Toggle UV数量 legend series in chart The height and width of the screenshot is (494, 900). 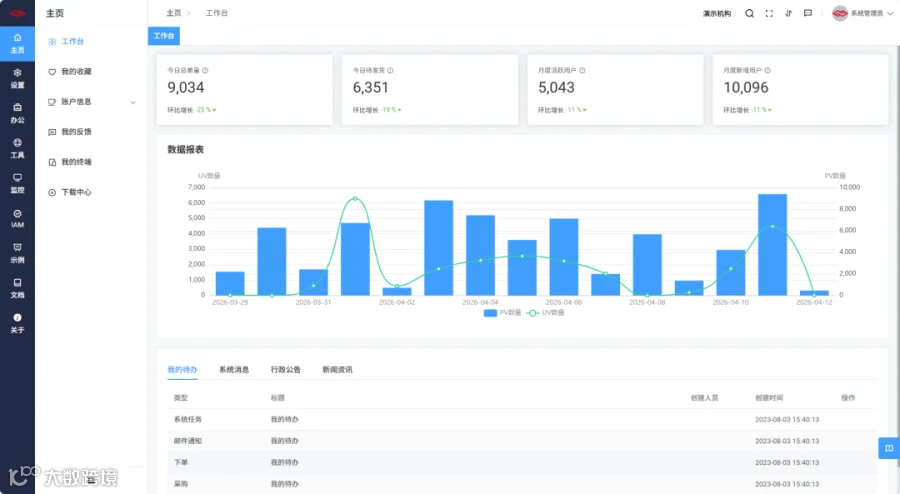545,313
